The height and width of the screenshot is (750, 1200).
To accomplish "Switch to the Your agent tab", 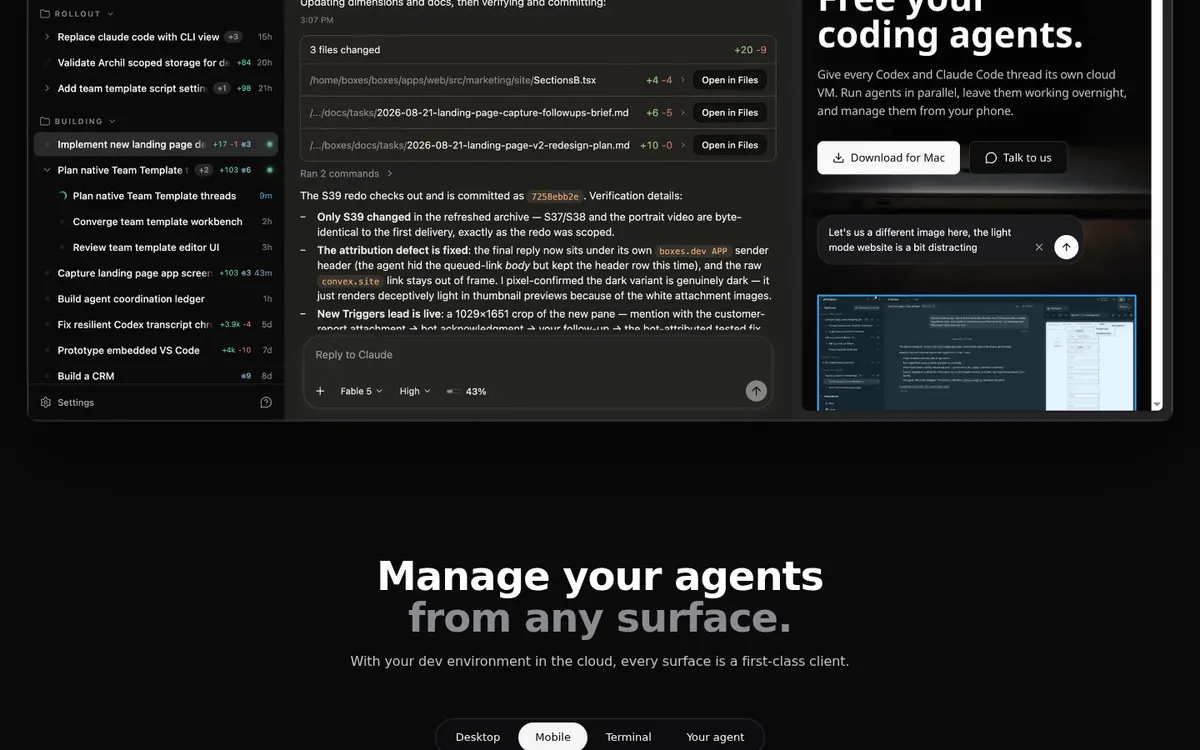I will point(715,737).
